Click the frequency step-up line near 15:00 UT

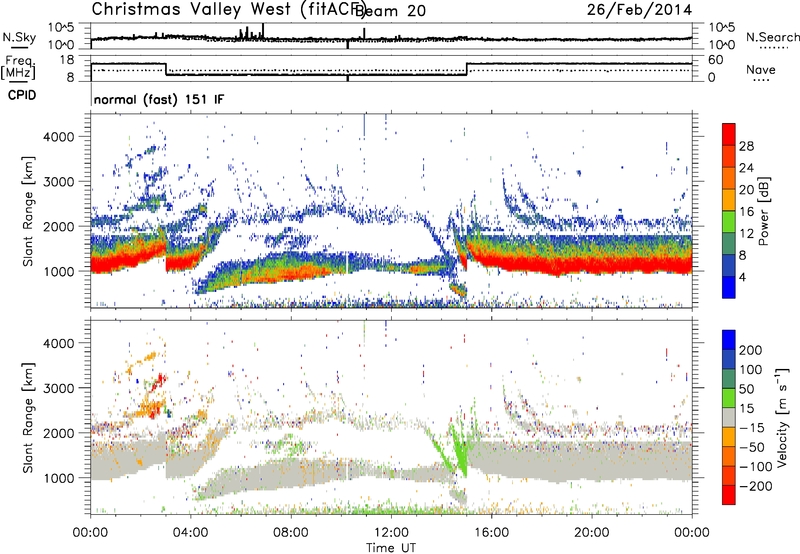tap(466, 69)
